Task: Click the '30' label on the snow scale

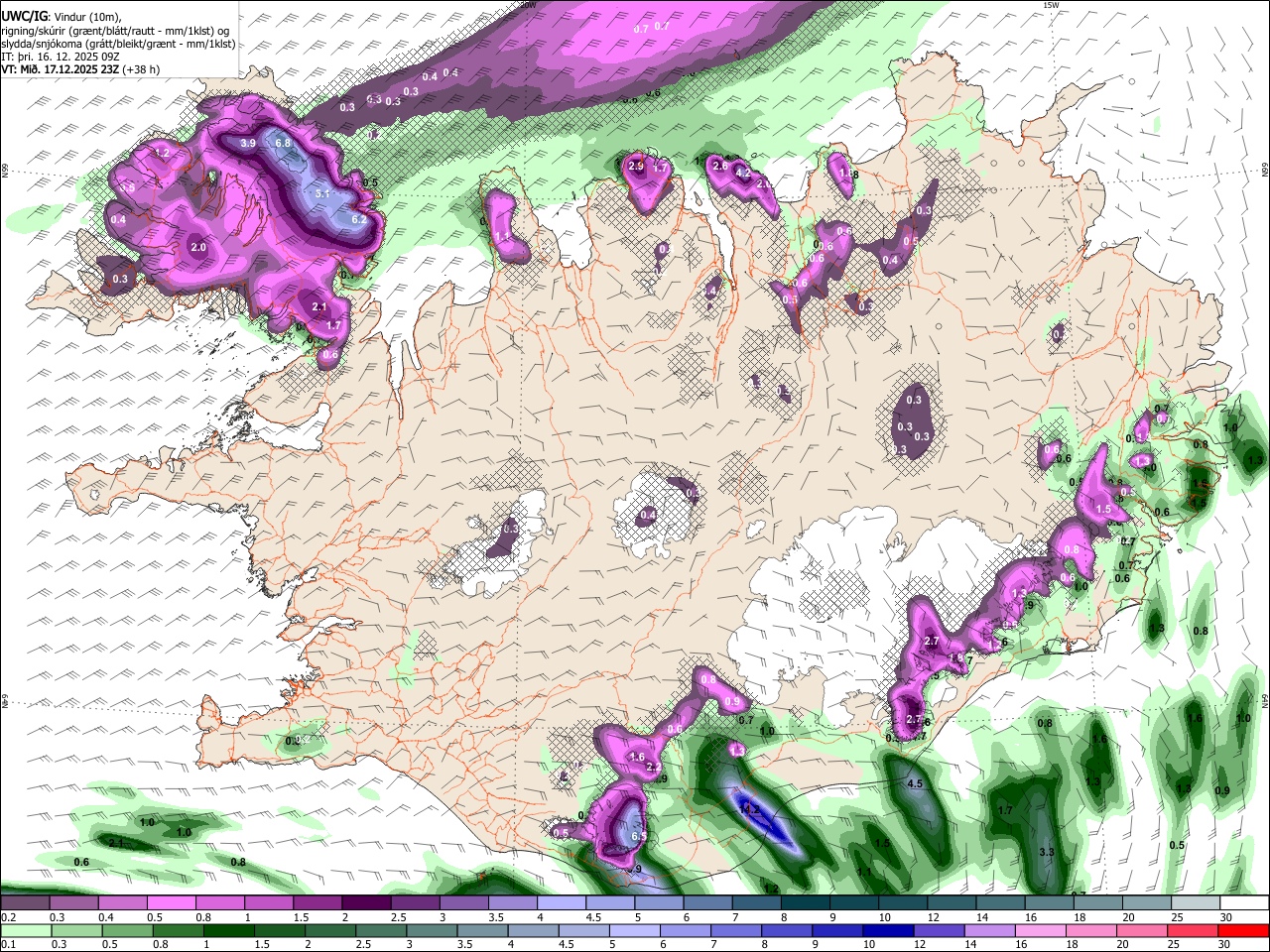Action: click(x=1225, y=917)
